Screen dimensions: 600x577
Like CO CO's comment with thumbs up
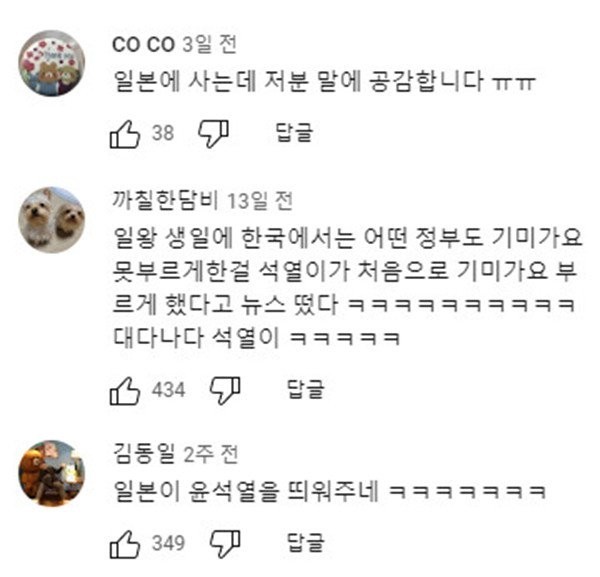coord(125,134)
